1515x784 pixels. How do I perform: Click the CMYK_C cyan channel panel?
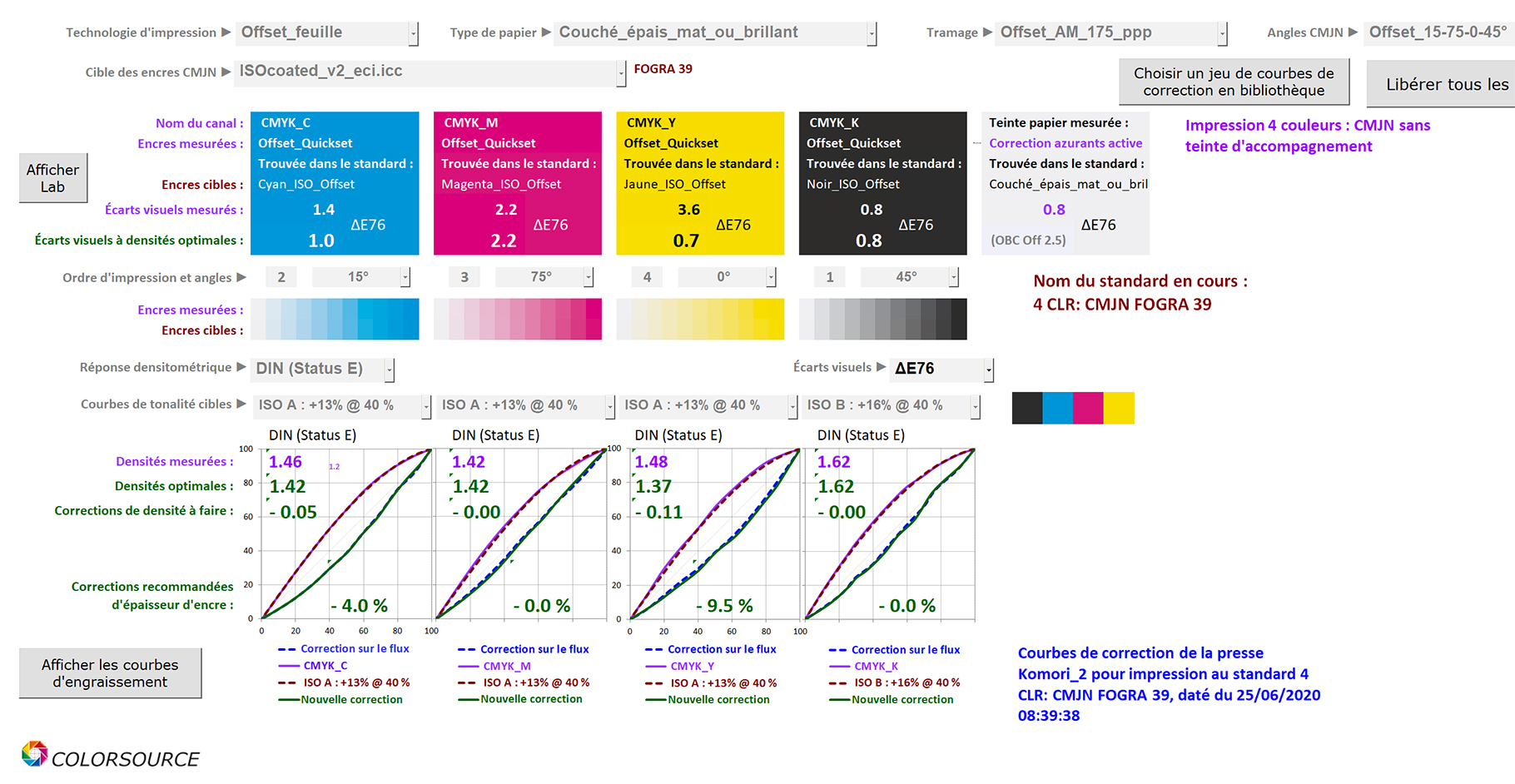pos(335,183)
